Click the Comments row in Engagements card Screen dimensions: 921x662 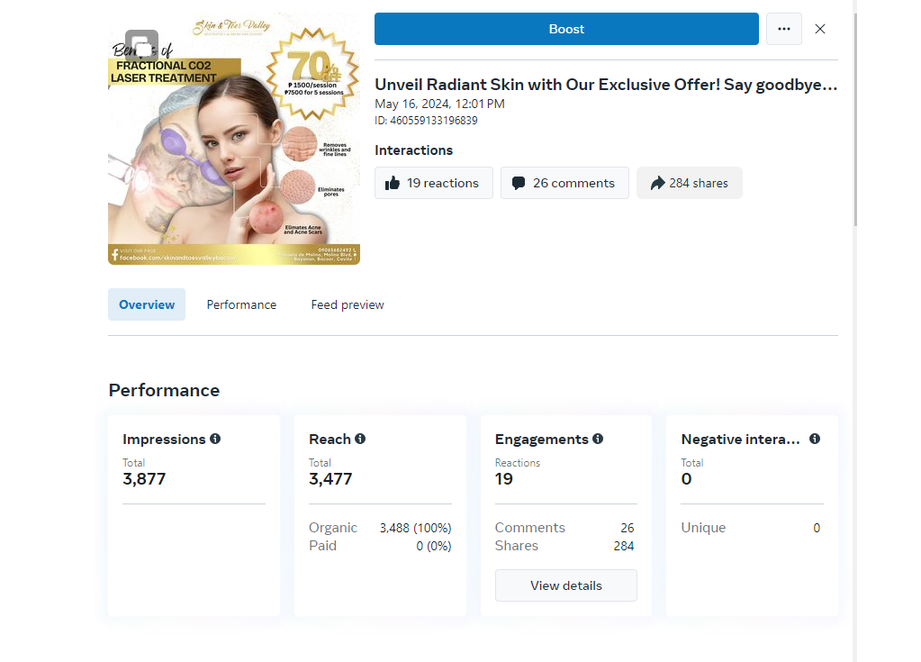[565, 527]
